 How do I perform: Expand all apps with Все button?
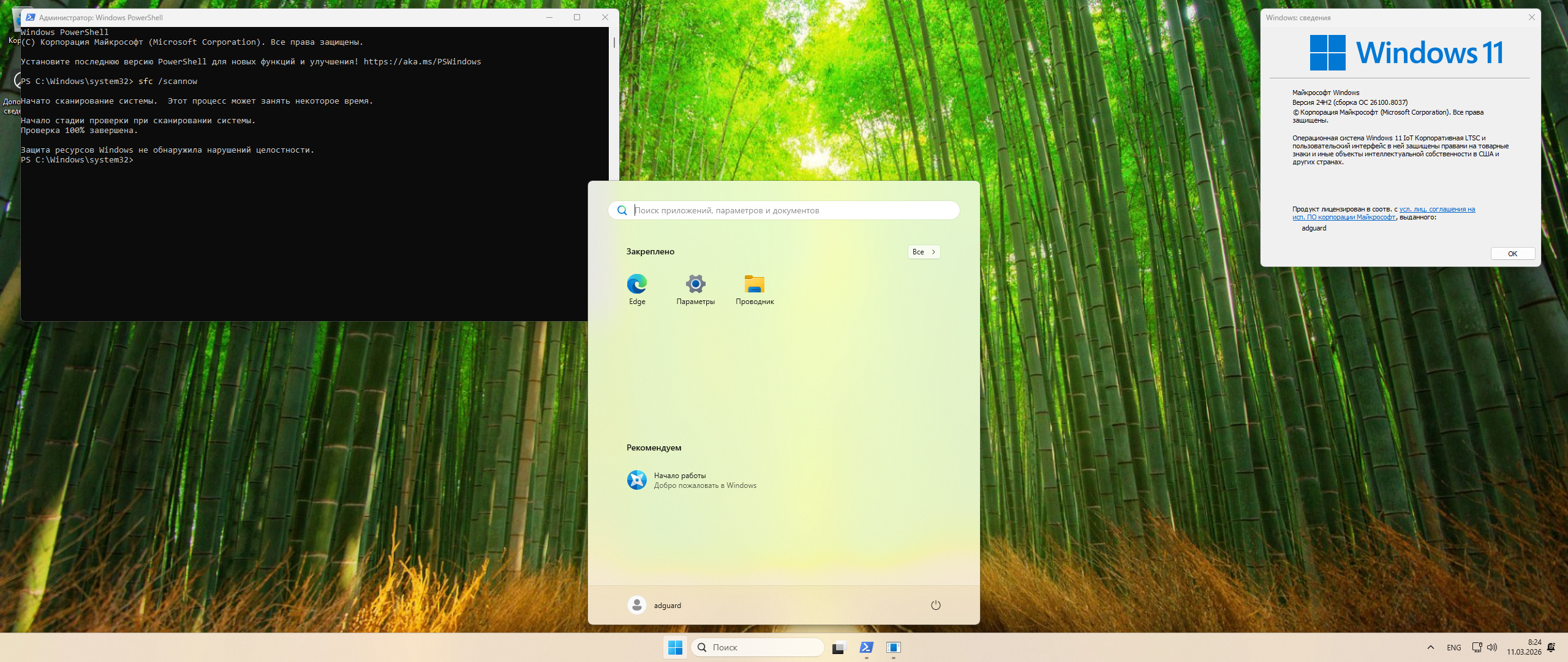click(x=924, y=252)
